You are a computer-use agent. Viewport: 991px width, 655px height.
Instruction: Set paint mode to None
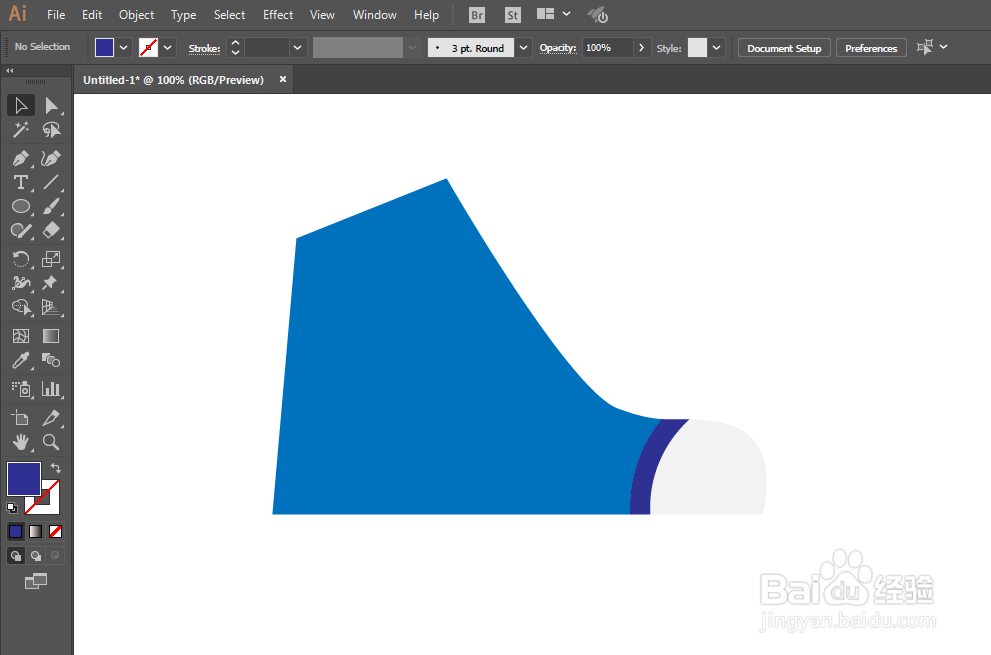pyautogui.click(x=56, y=532)
